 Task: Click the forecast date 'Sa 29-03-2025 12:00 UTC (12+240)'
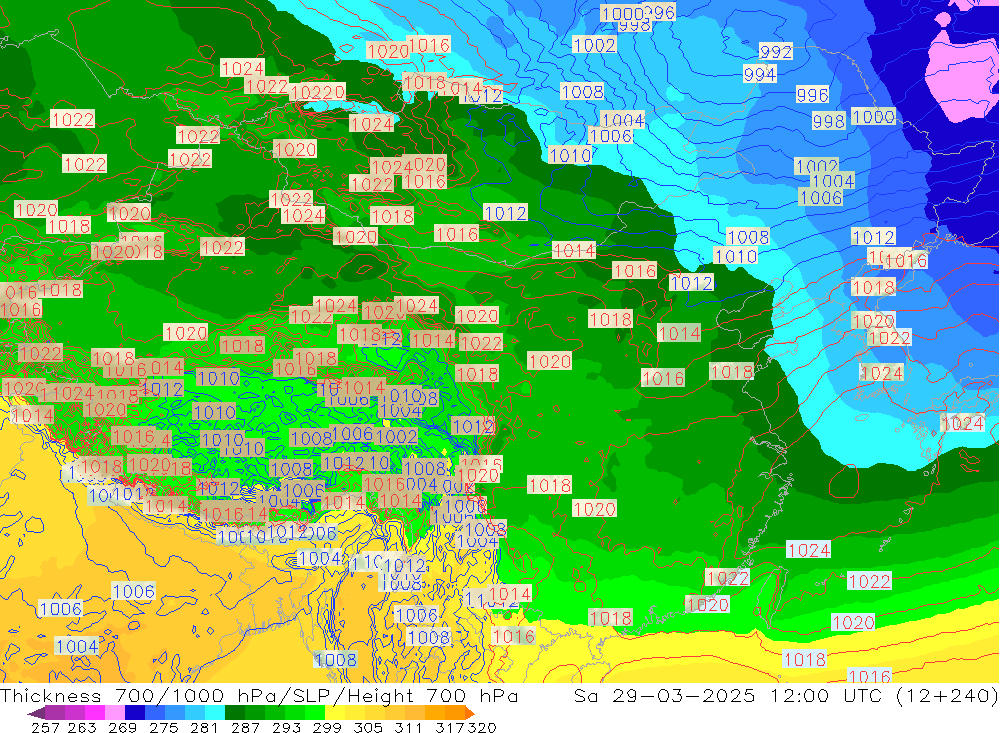(x=786, y=695)
